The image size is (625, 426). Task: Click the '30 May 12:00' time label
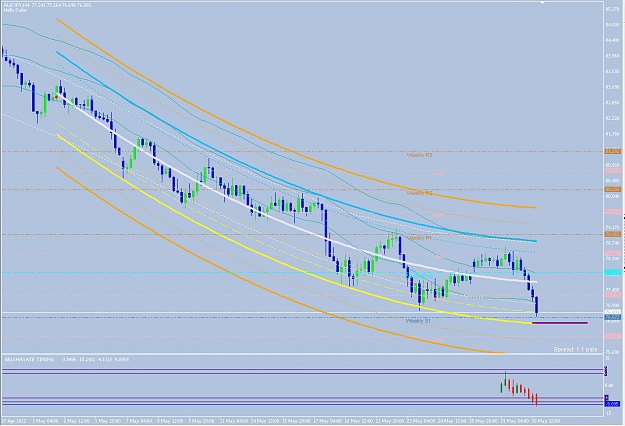(547, 421)
